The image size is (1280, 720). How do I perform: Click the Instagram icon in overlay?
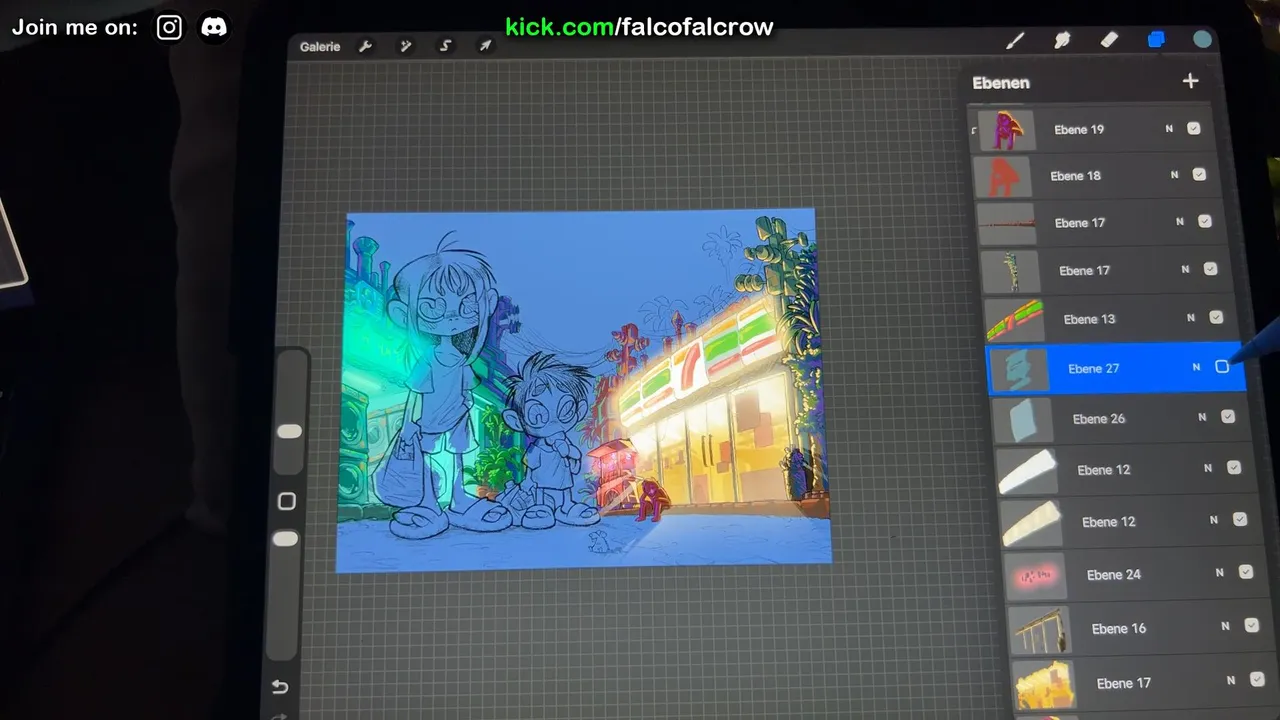click(x=170, y=28)
